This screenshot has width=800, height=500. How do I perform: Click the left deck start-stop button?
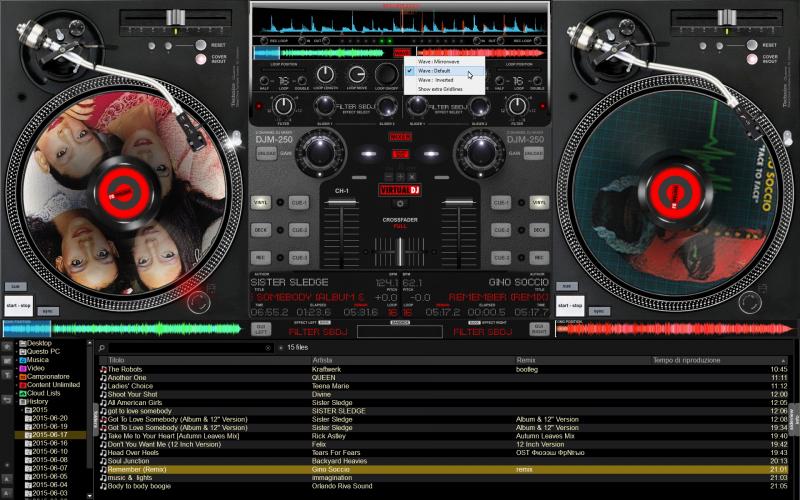pos(18,306)
